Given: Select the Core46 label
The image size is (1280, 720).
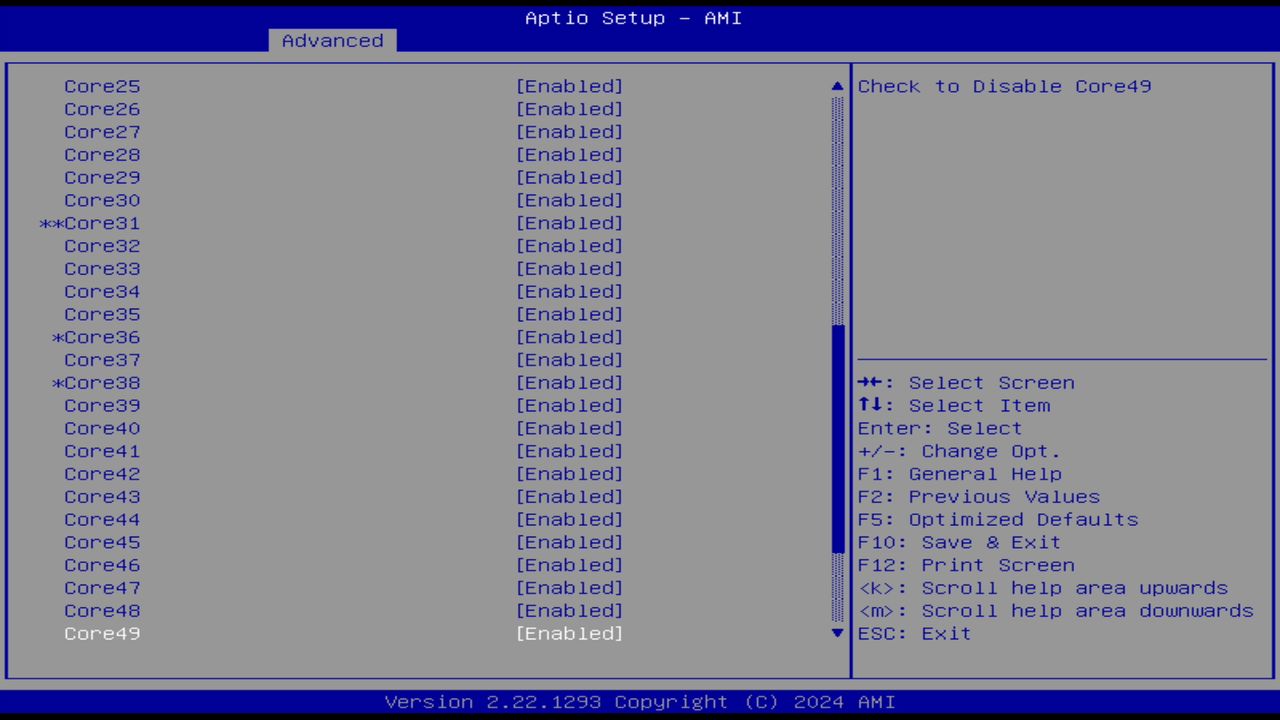Looking at the screenshot, I should (x=102, y=565).
